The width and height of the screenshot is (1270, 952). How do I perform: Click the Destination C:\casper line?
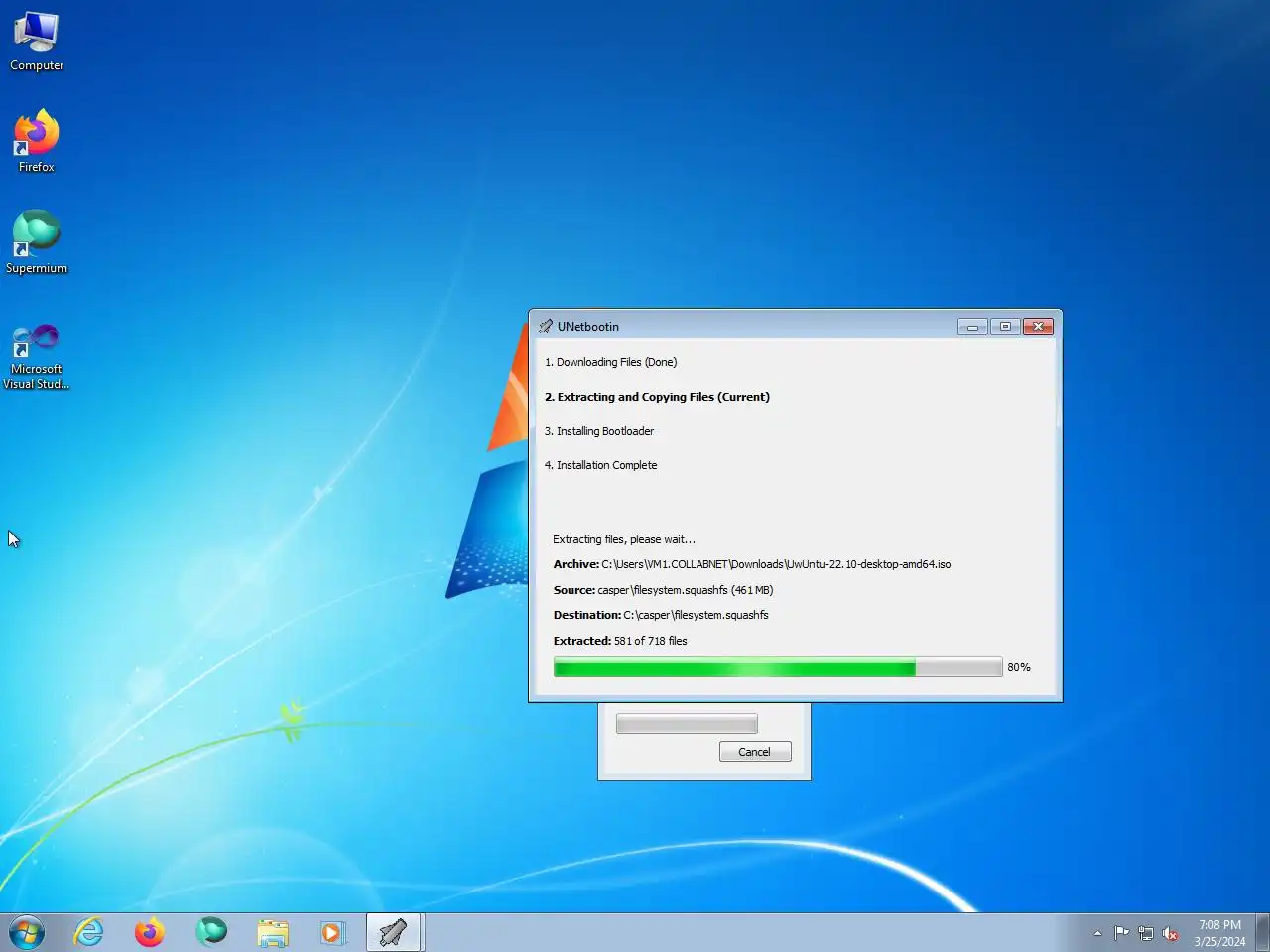[x=661, y=615]
